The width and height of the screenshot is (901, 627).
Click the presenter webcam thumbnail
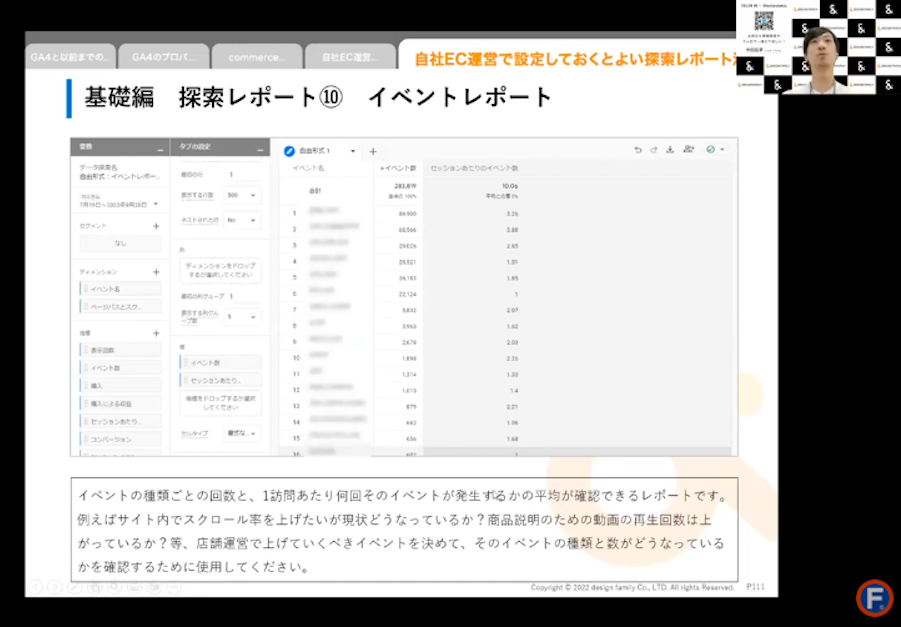[x=819, y=47]
